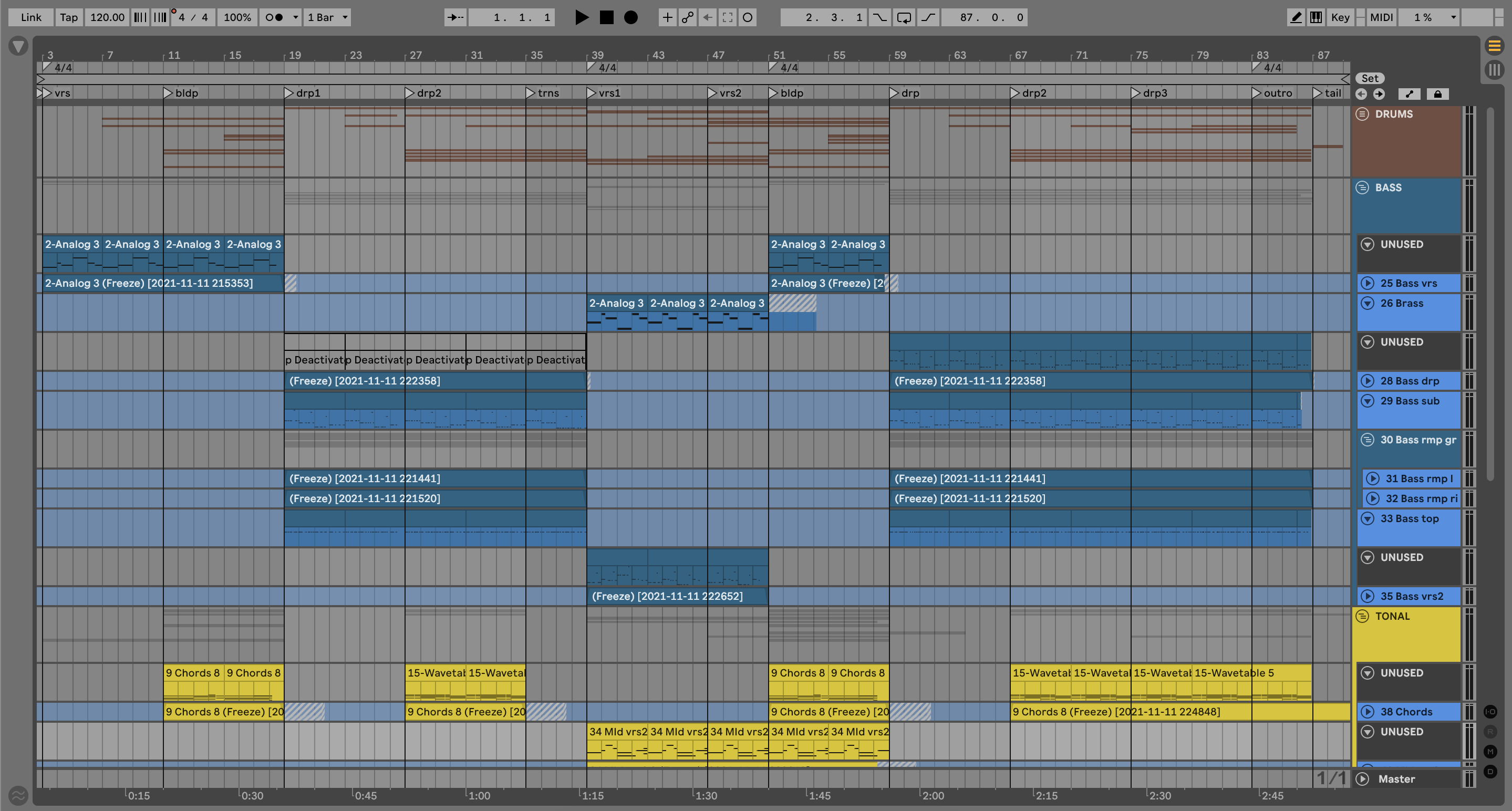Unfold the 31 Bass rmp l track
1512x811 pixels.
pos(1373,479)
